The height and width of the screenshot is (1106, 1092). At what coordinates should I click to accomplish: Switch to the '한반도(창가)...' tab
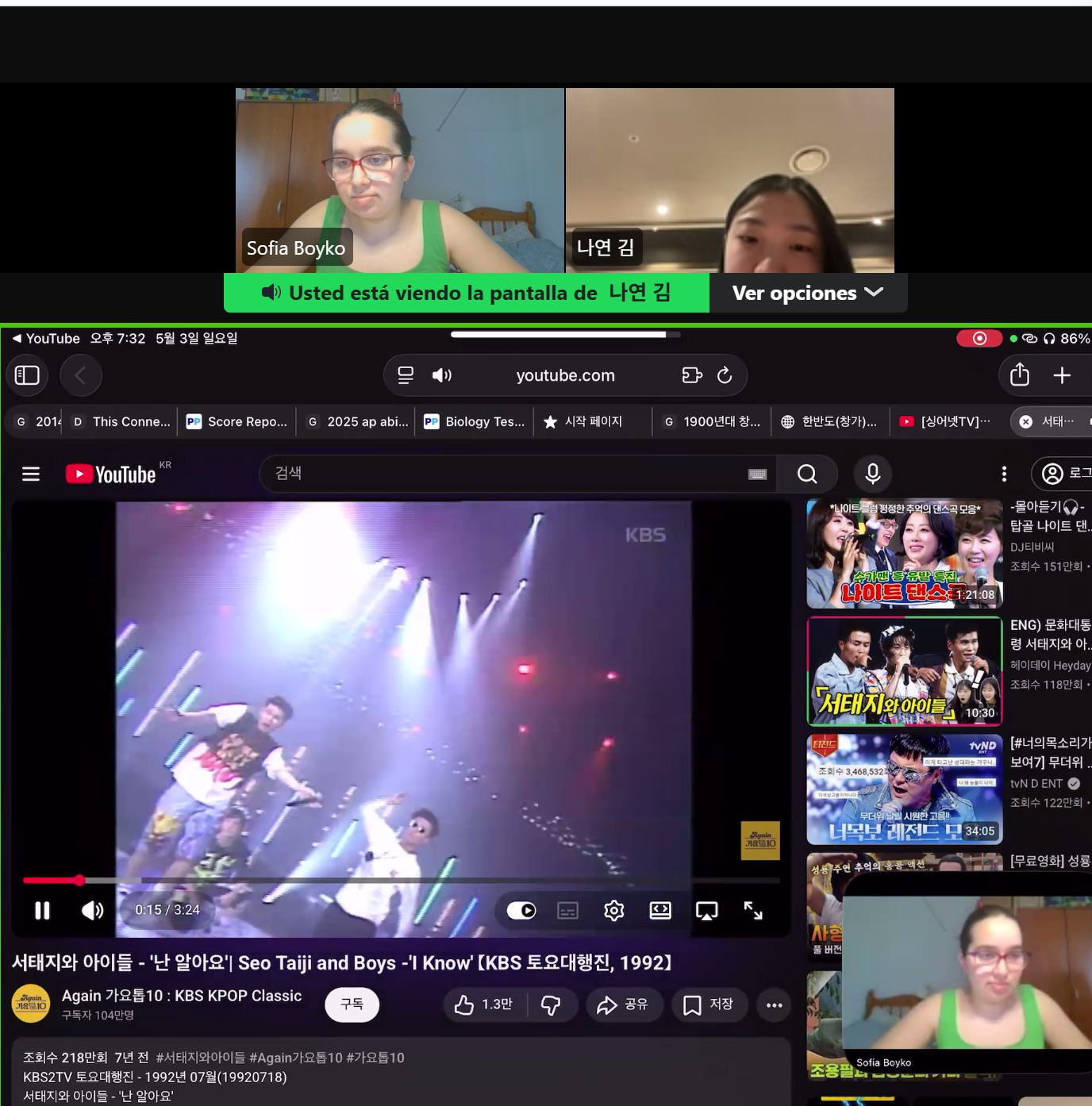click(x=829, y=421)
